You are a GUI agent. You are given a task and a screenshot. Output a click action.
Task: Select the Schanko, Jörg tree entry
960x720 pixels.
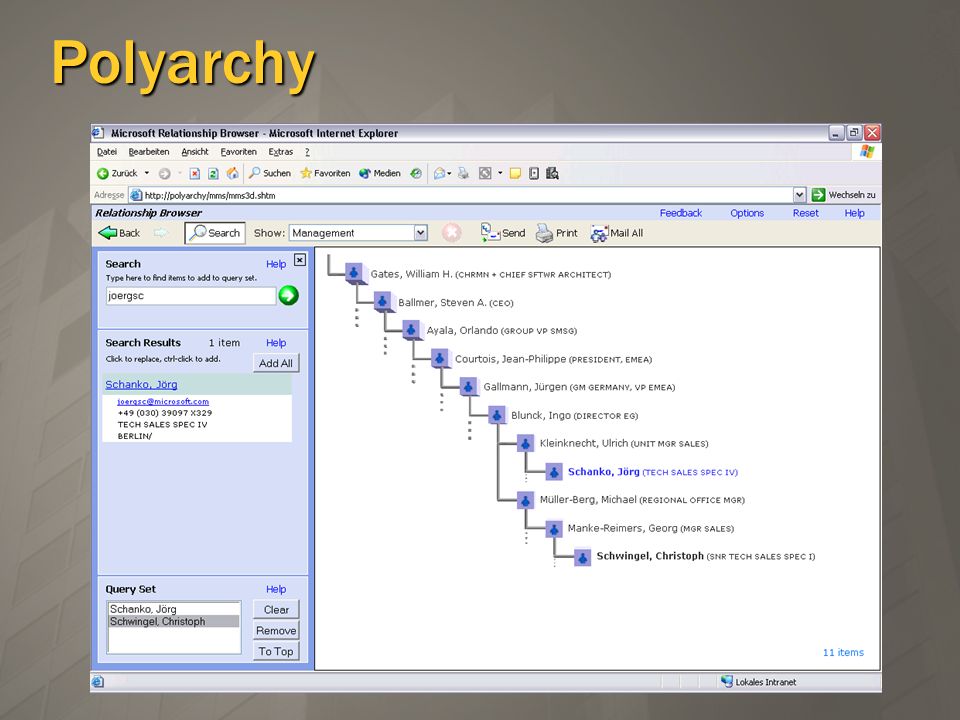click(653, 472)
